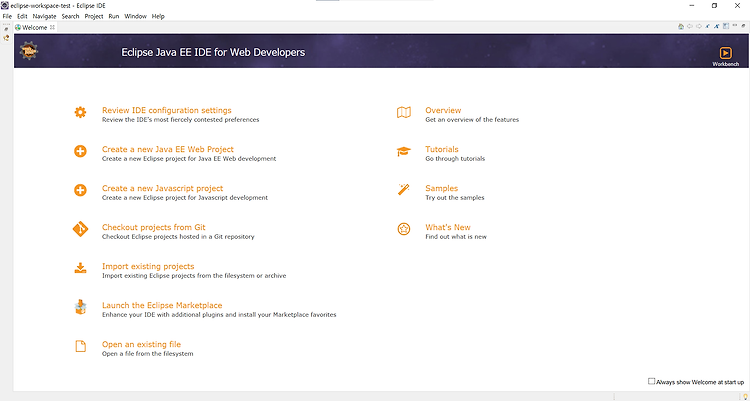Click the Magnify font size icon

click(x=717, y=26)
